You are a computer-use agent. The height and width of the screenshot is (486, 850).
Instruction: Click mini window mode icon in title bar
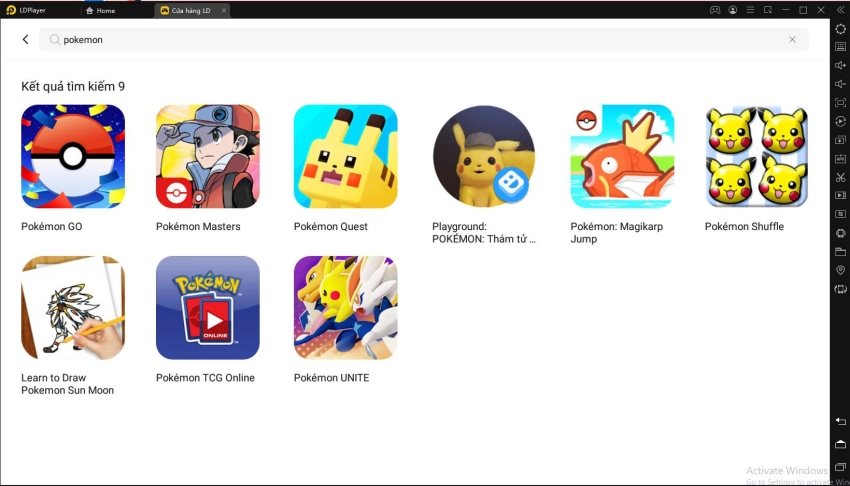pyautogui.click(x=768, y=10)
